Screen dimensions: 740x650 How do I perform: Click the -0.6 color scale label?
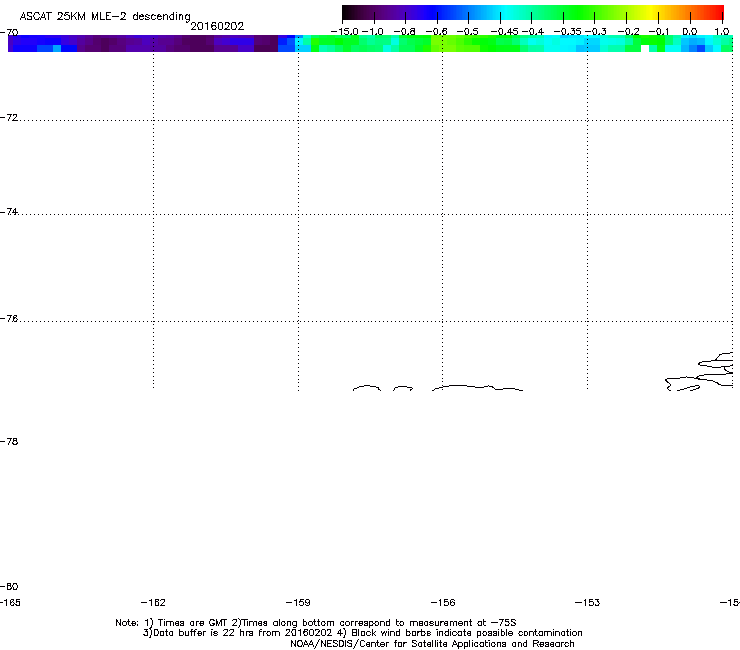click(437, 32)
